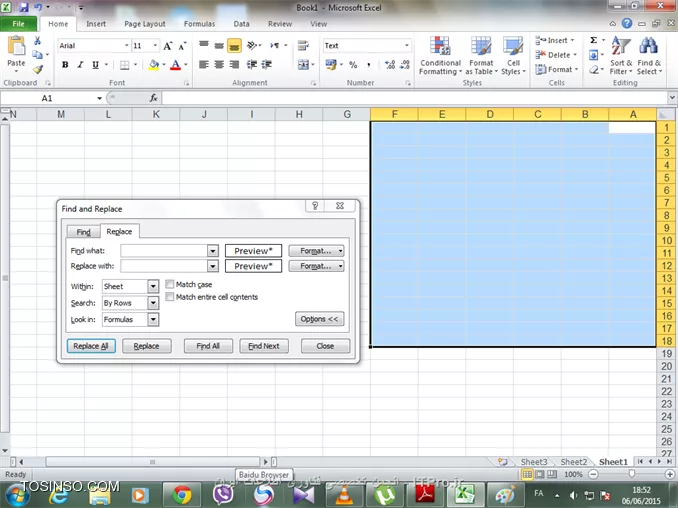Open the Number format Text dropdown
Image resolution: width=678 pixels, height=508 pixels.
point(406,45)
